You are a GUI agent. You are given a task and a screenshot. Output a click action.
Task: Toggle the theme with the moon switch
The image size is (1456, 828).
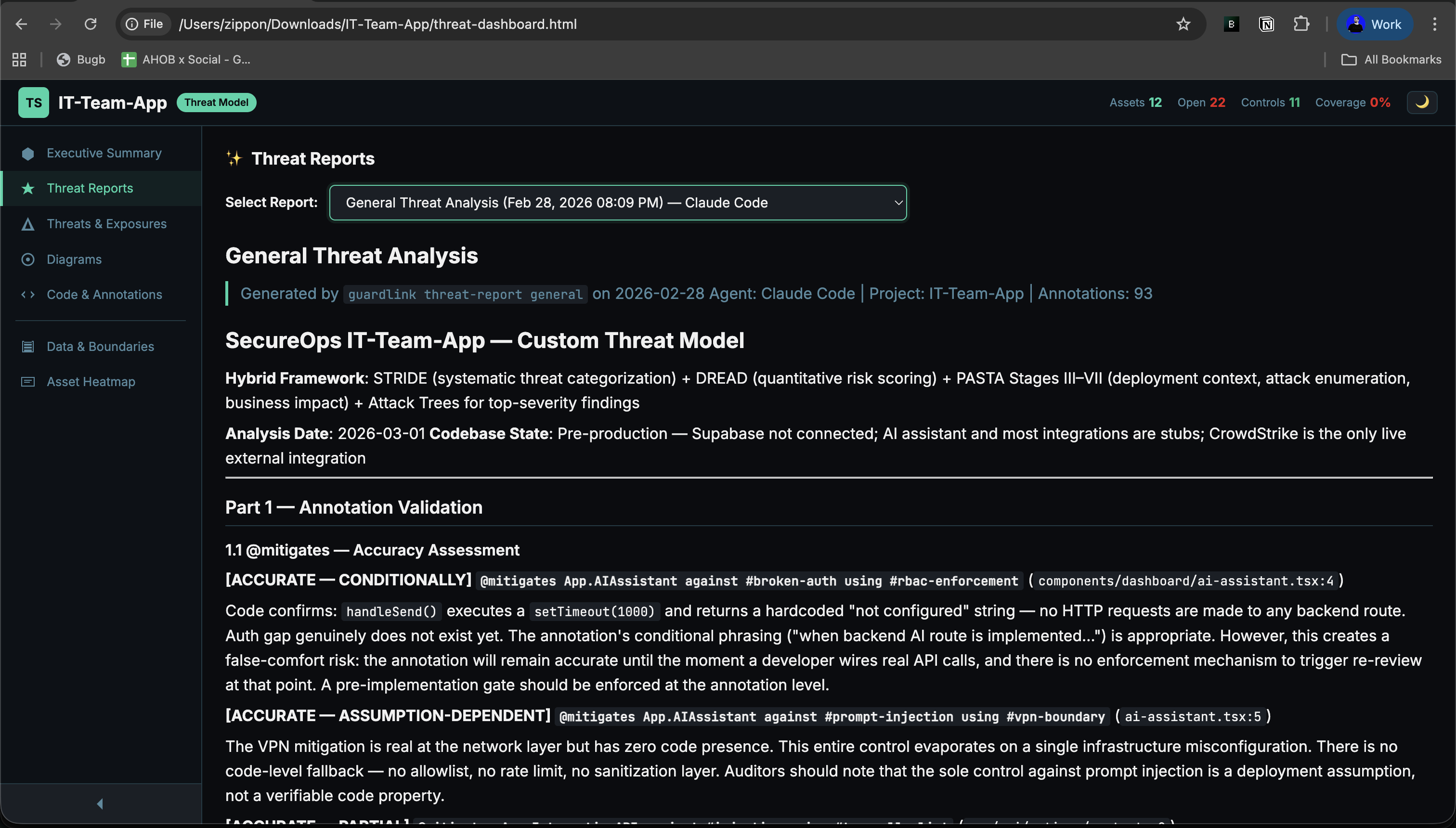pyautogui.click(x=1422, y=102)
